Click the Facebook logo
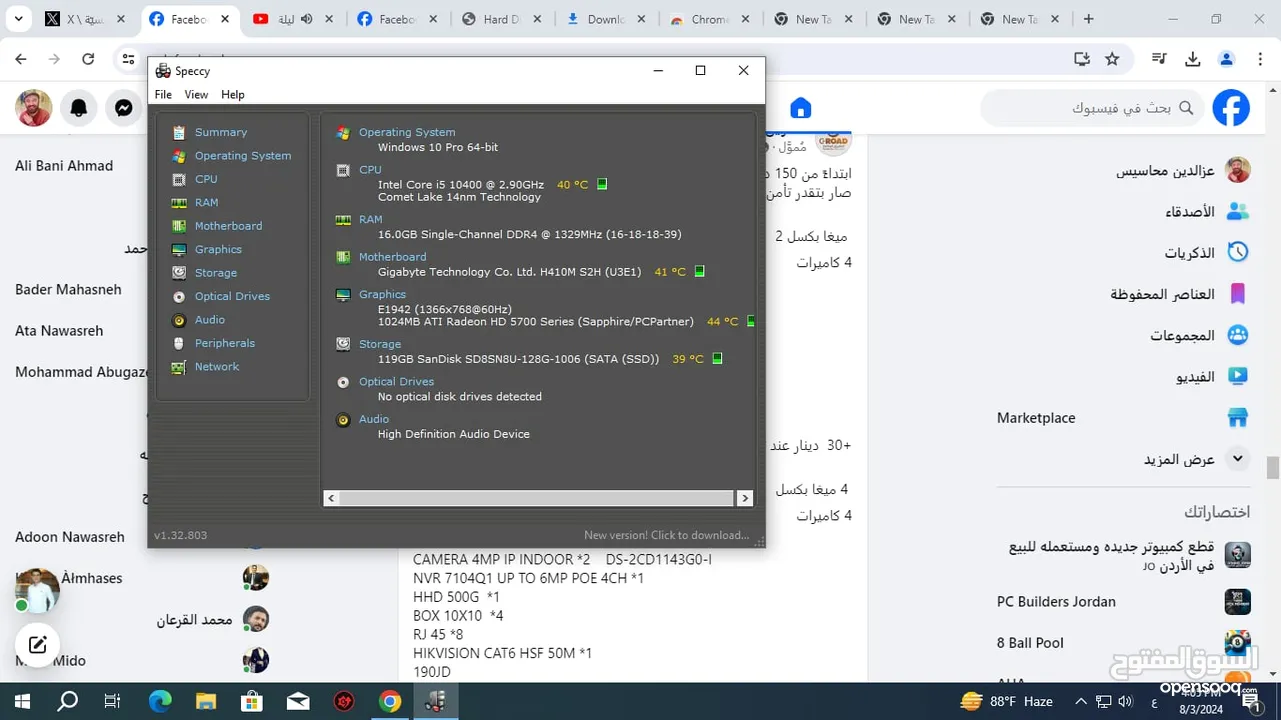1281x720 pixels. (1231, 108)
